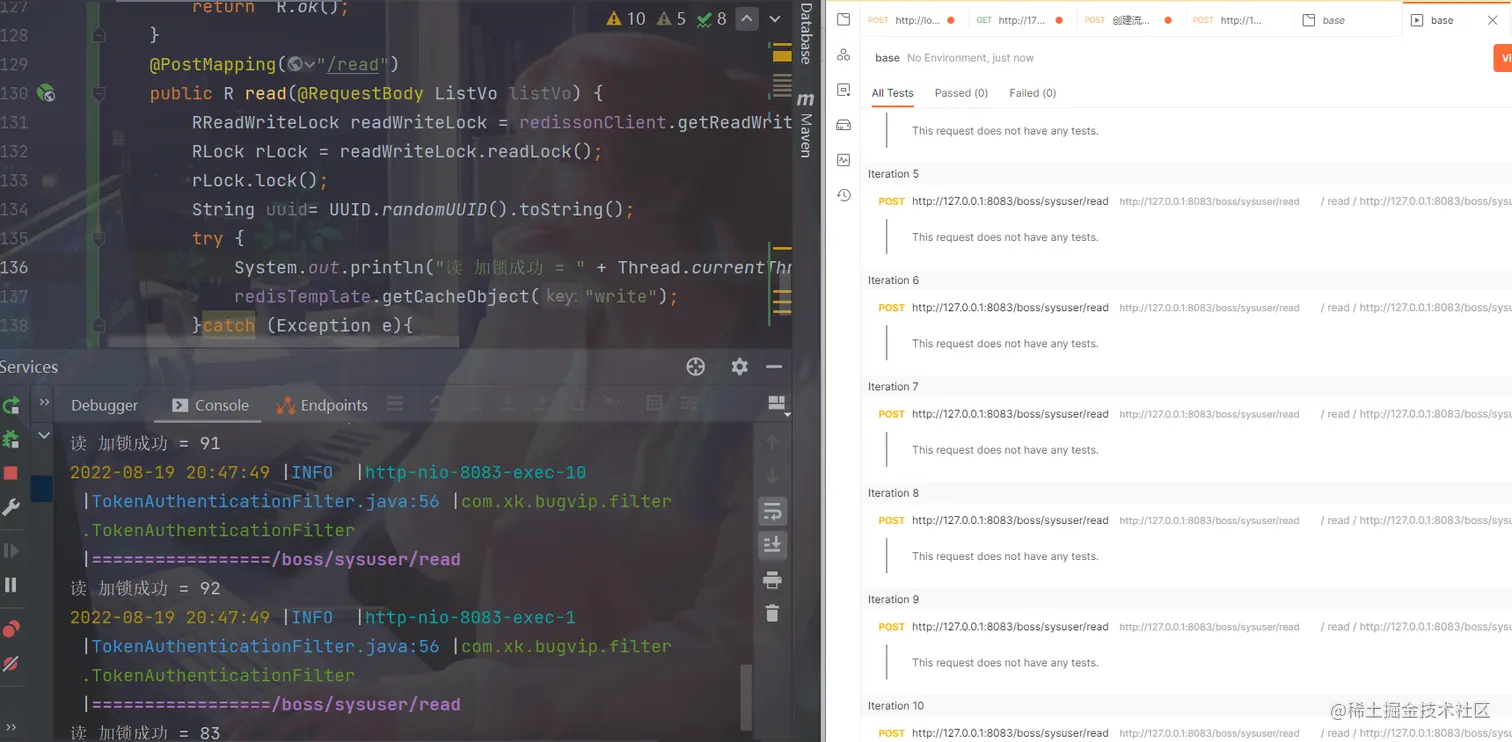This screenshot has width=1512, height=742.
Task: Rerun the service in Services panel
Action: click(x=12, y=406)
